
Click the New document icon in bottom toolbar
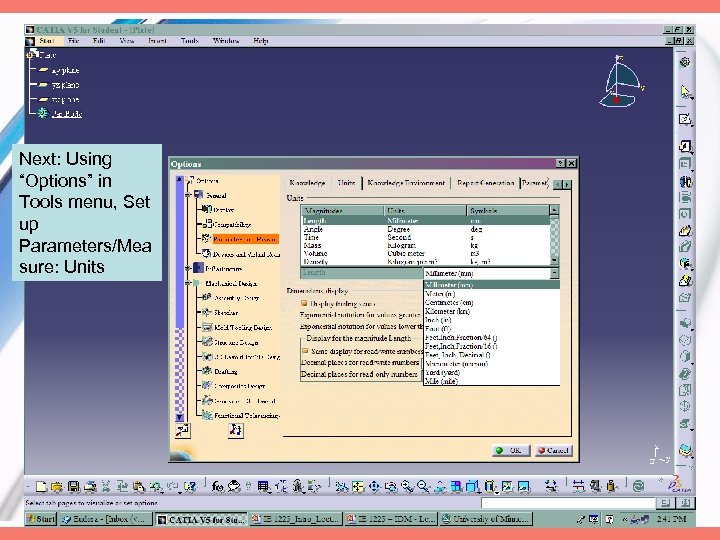41,486
